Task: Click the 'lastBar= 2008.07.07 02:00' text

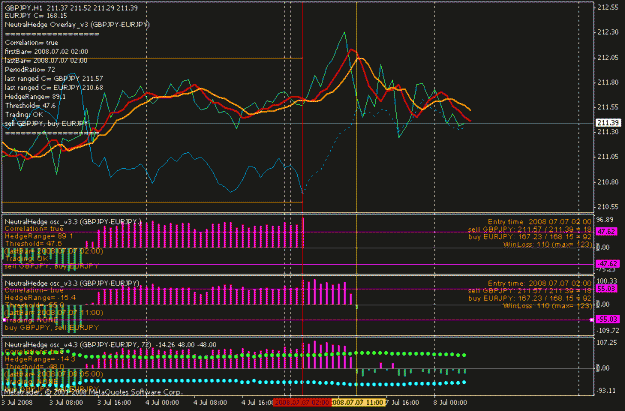Action: [x=46, y=61]
